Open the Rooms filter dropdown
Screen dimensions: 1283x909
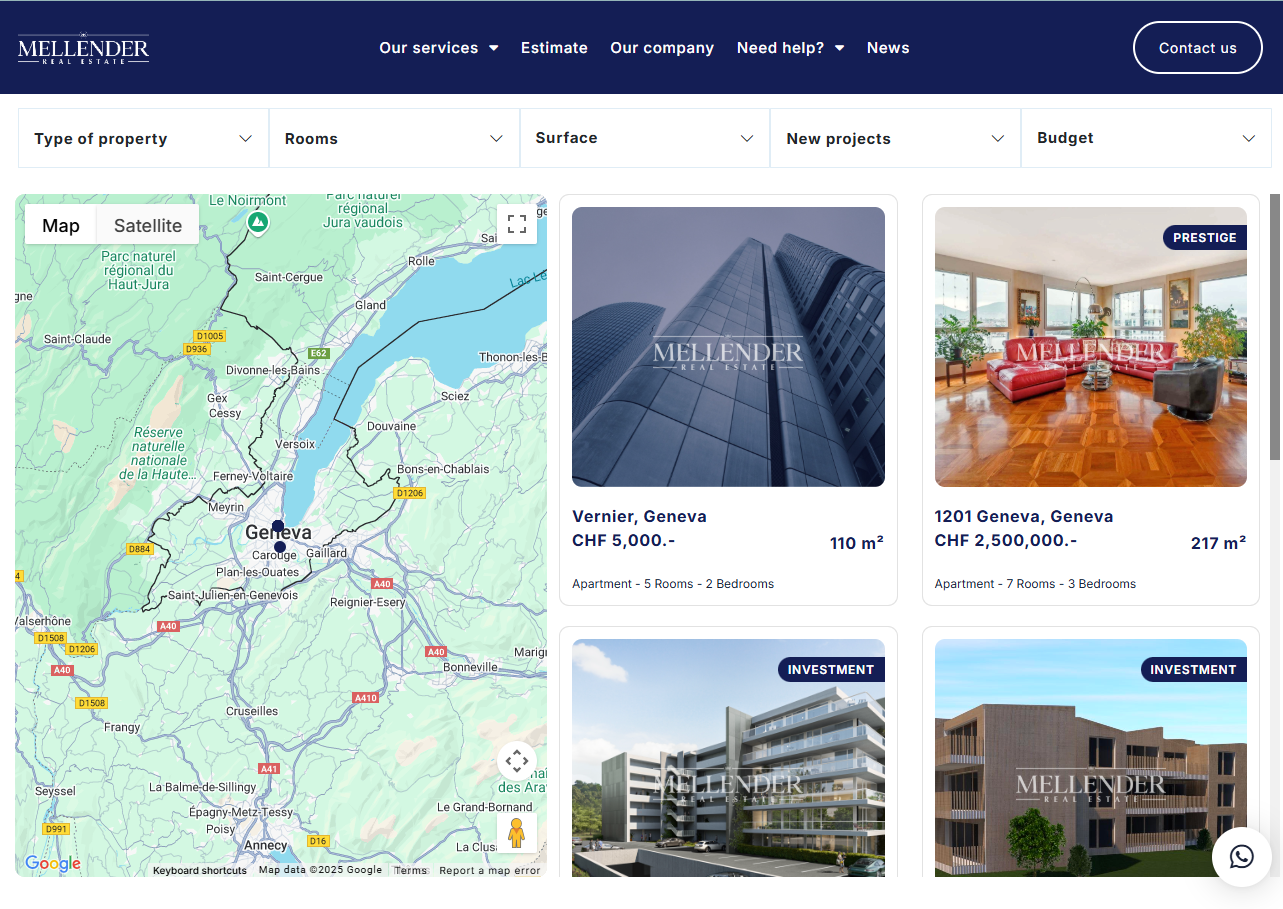394,138
